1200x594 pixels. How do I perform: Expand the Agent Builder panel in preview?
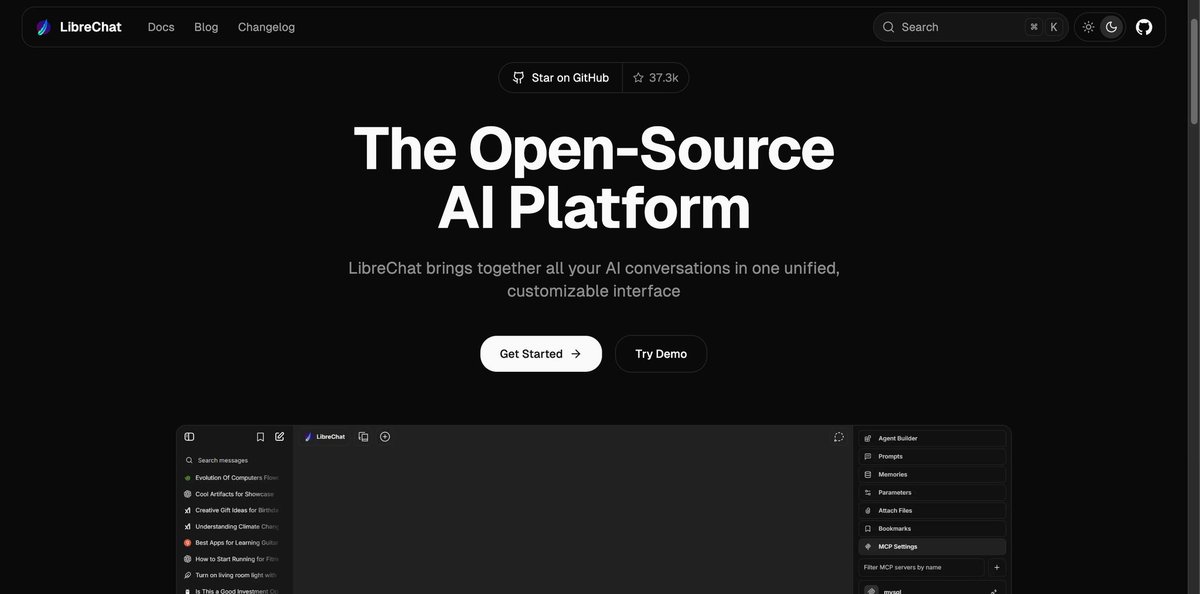932,438
